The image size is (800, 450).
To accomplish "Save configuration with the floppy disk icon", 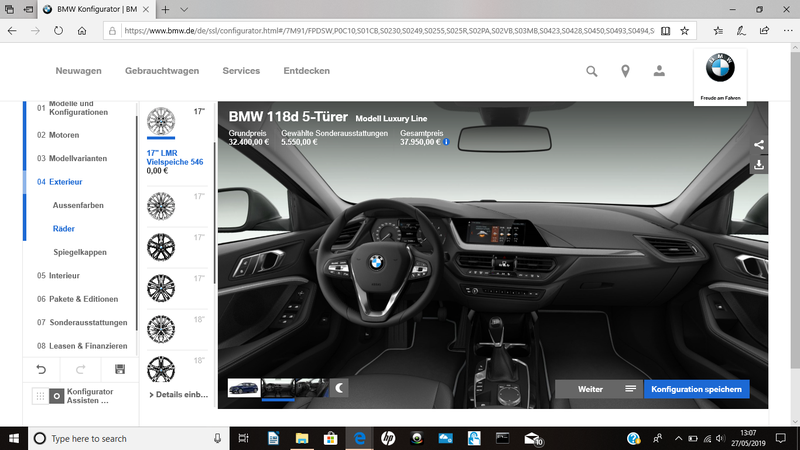I will pos(120,369).
